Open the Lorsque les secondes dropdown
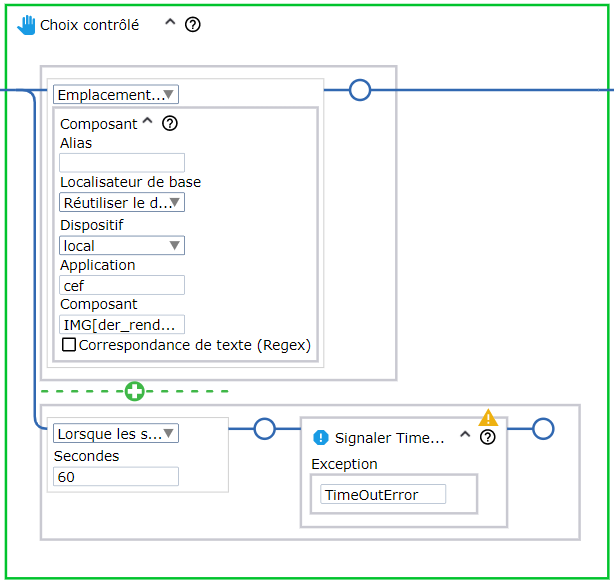The width and height of the screenshot is (614, 583). 116,434
